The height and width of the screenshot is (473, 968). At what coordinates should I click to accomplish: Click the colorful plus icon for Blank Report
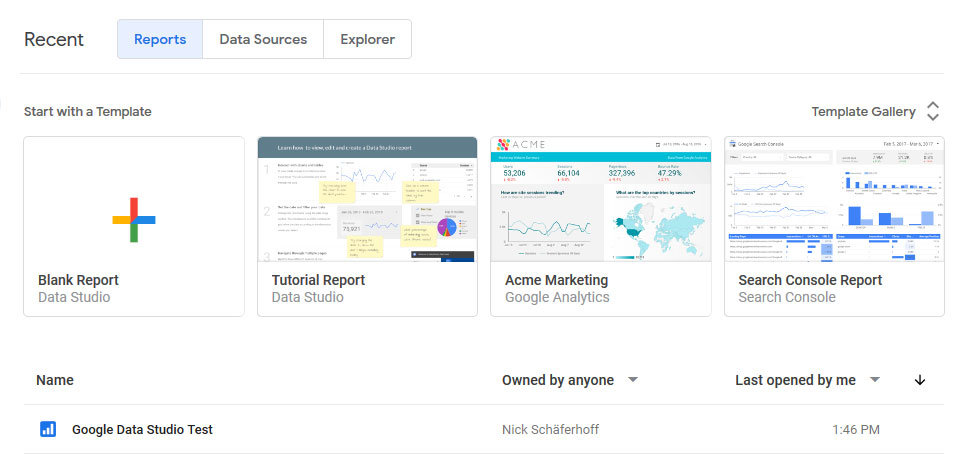coord(134,220)
